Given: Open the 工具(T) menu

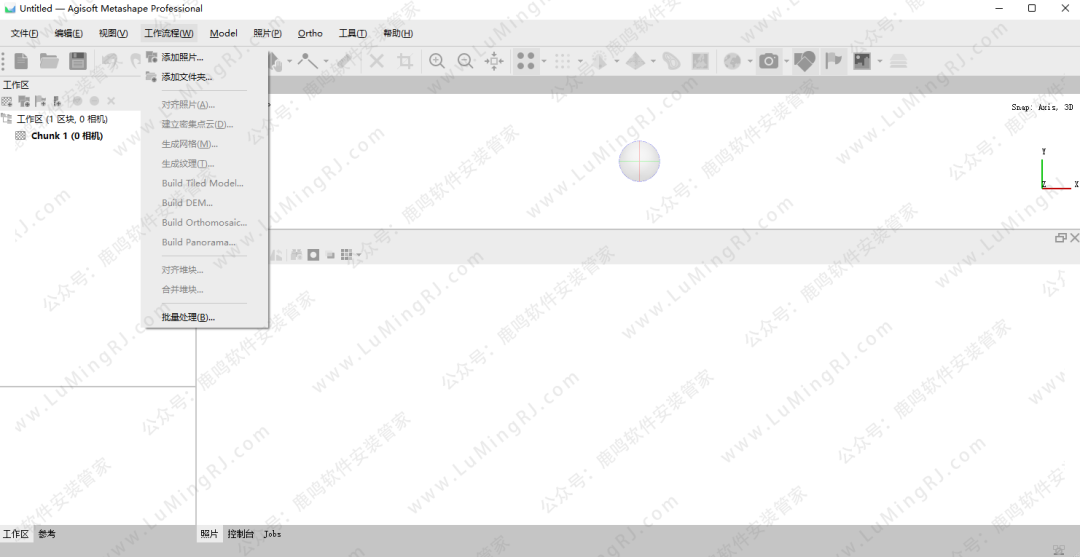Looking at the screenshot, I should point(353,34).
